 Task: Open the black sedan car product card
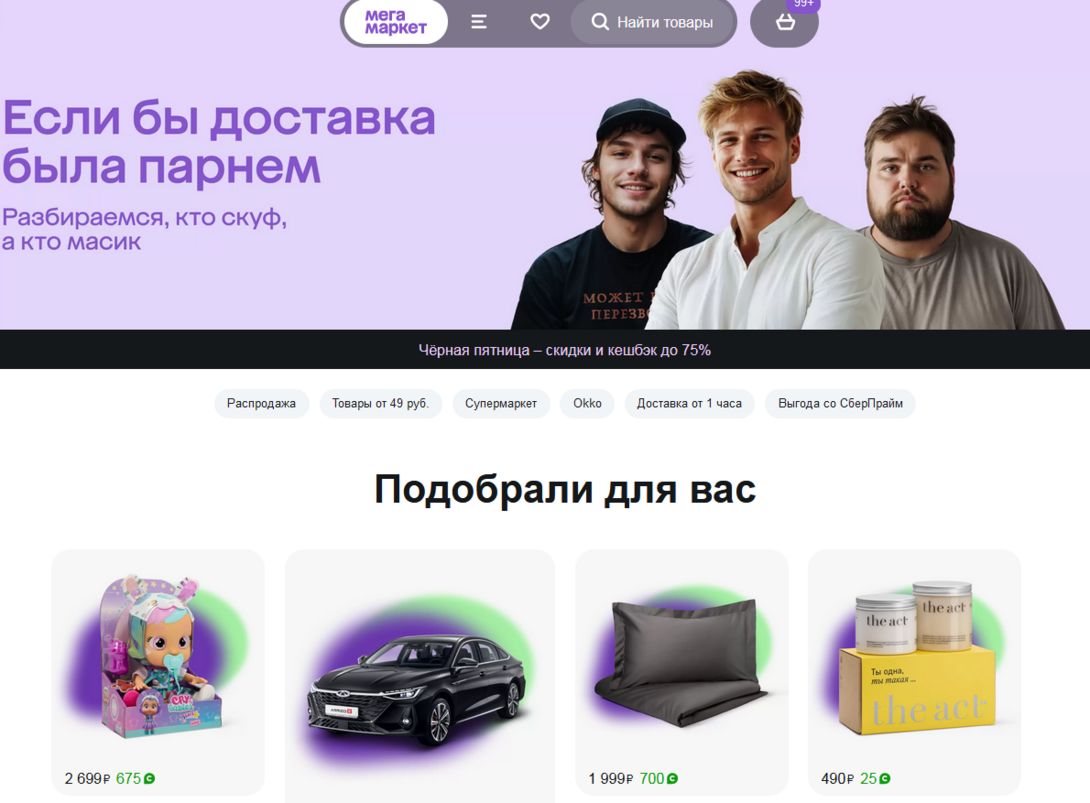pyautogui.click(x=420, y=676)
